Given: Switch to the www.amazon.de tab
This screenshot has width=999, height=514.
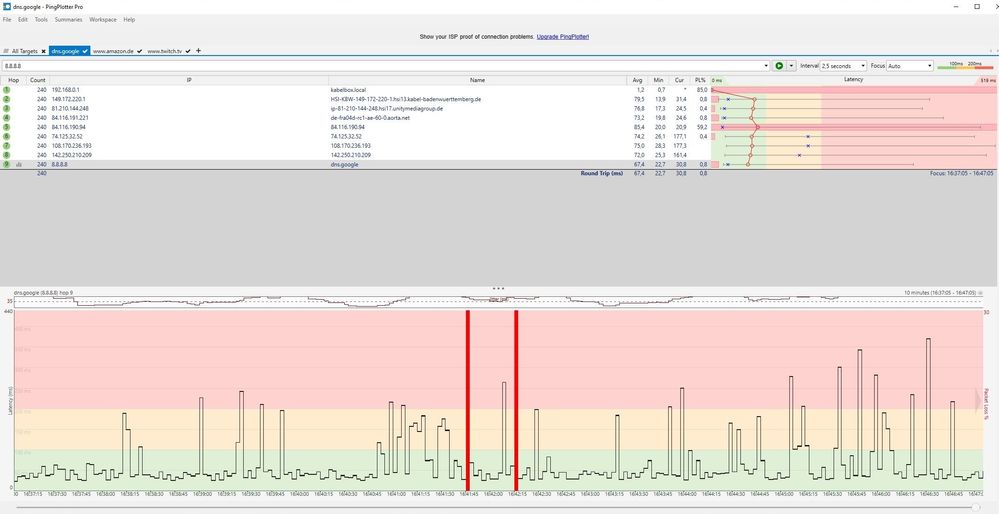Looking at the screenshot, I should pyautogui.click(x=113, y=51).
